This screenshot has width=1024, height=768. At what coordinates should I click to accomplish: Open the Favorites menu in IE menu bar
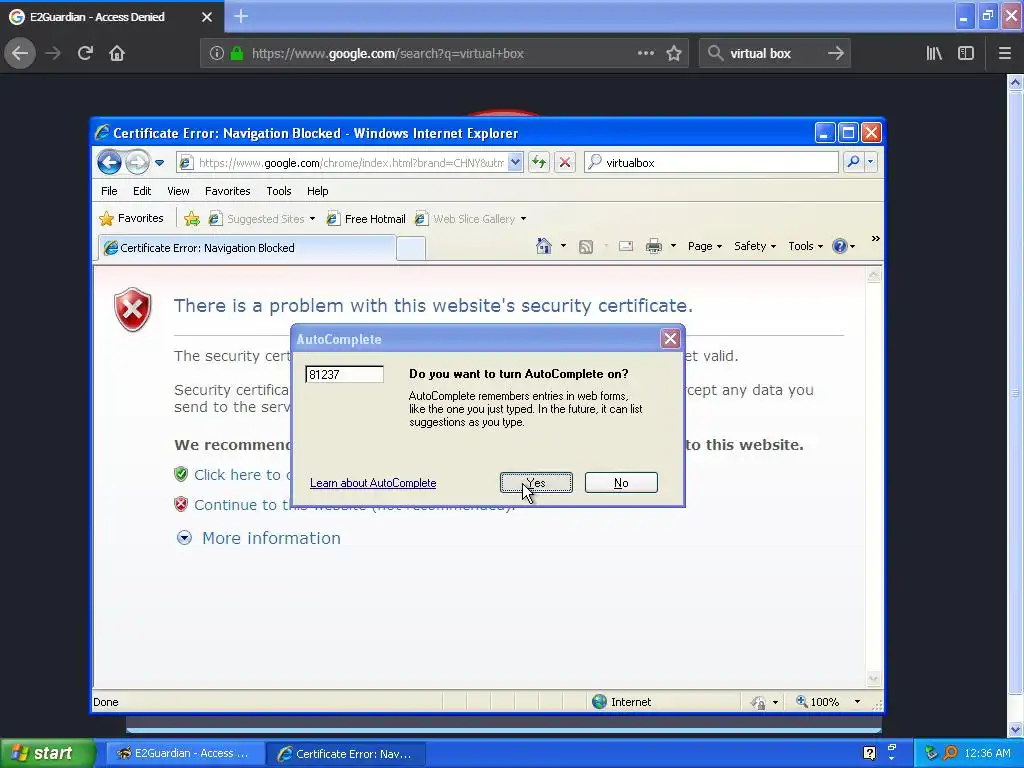(227, 191)
